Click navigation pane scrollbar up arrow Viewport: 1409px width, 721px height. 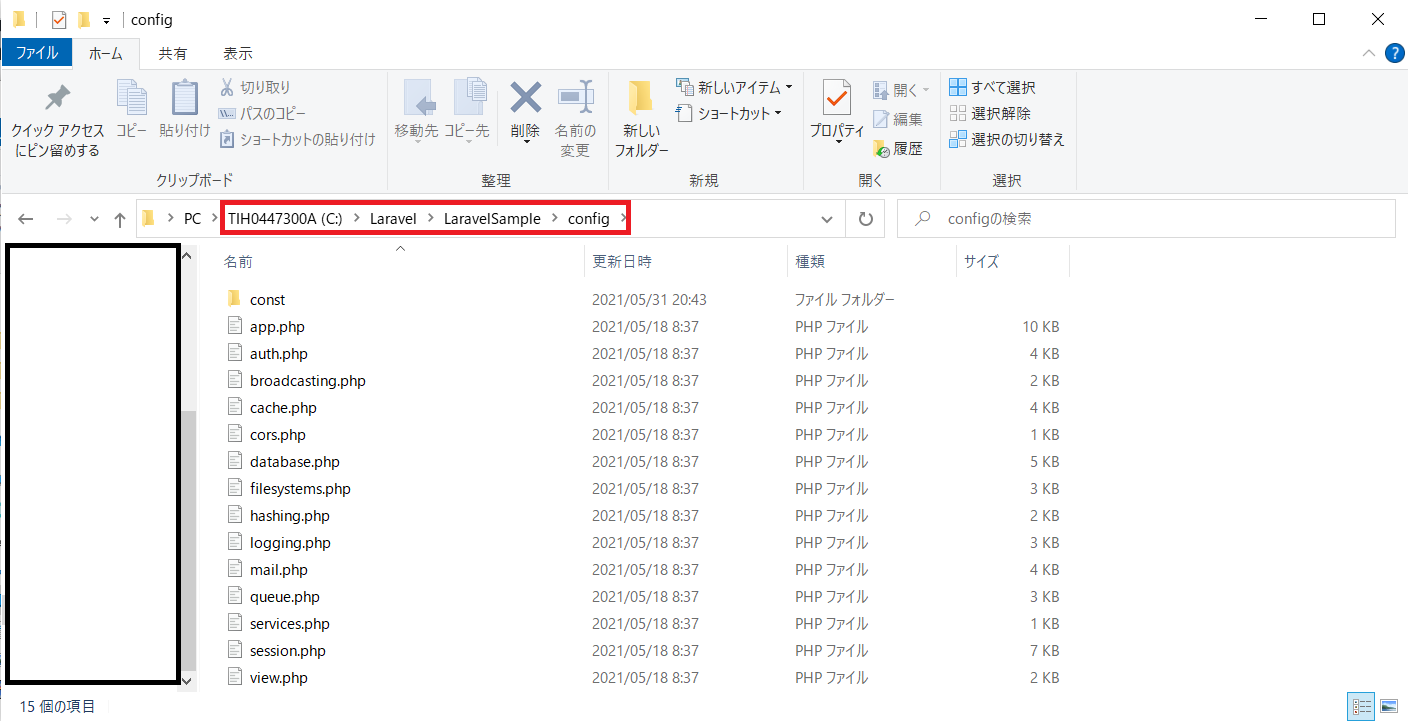(x=186, y=256)
